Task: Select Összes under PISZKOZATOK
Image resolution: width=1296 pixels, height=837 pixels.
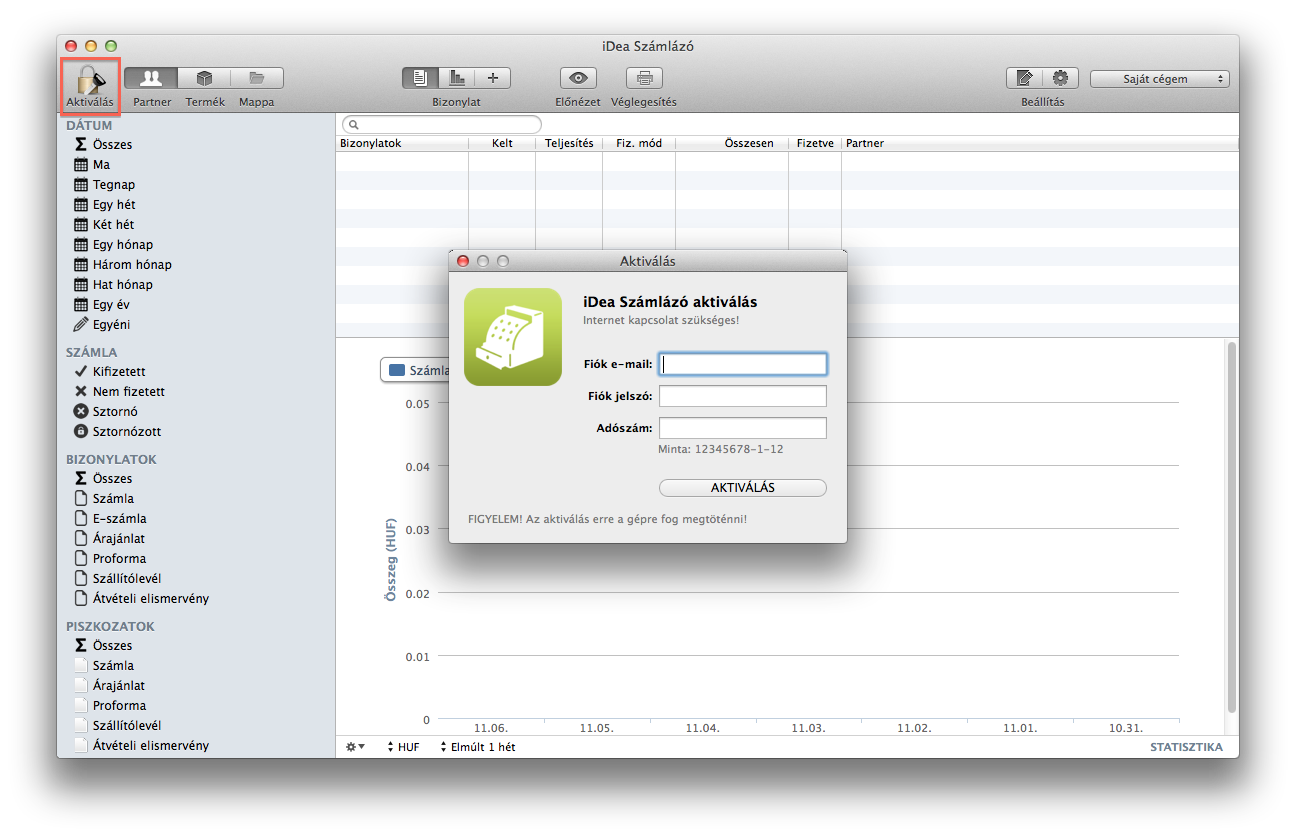Action: [103, 646]
